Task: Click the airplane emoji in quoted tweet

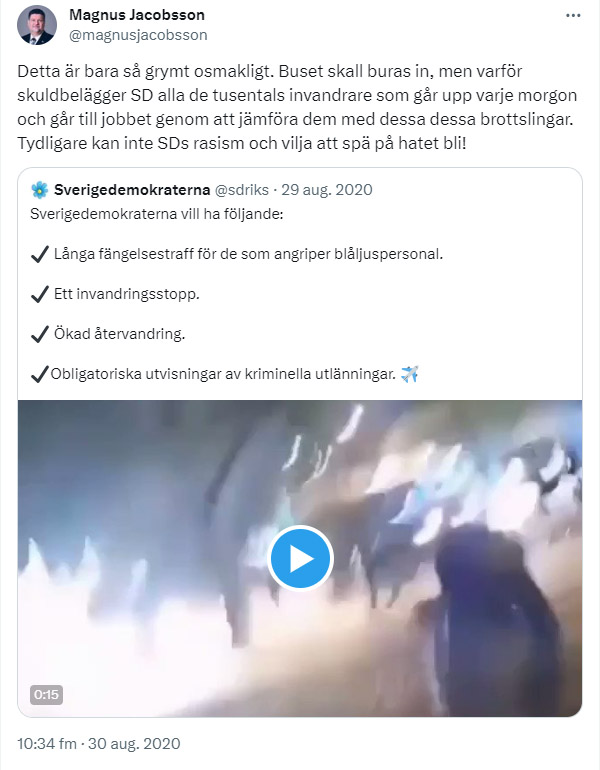Action: pos(409,374)
